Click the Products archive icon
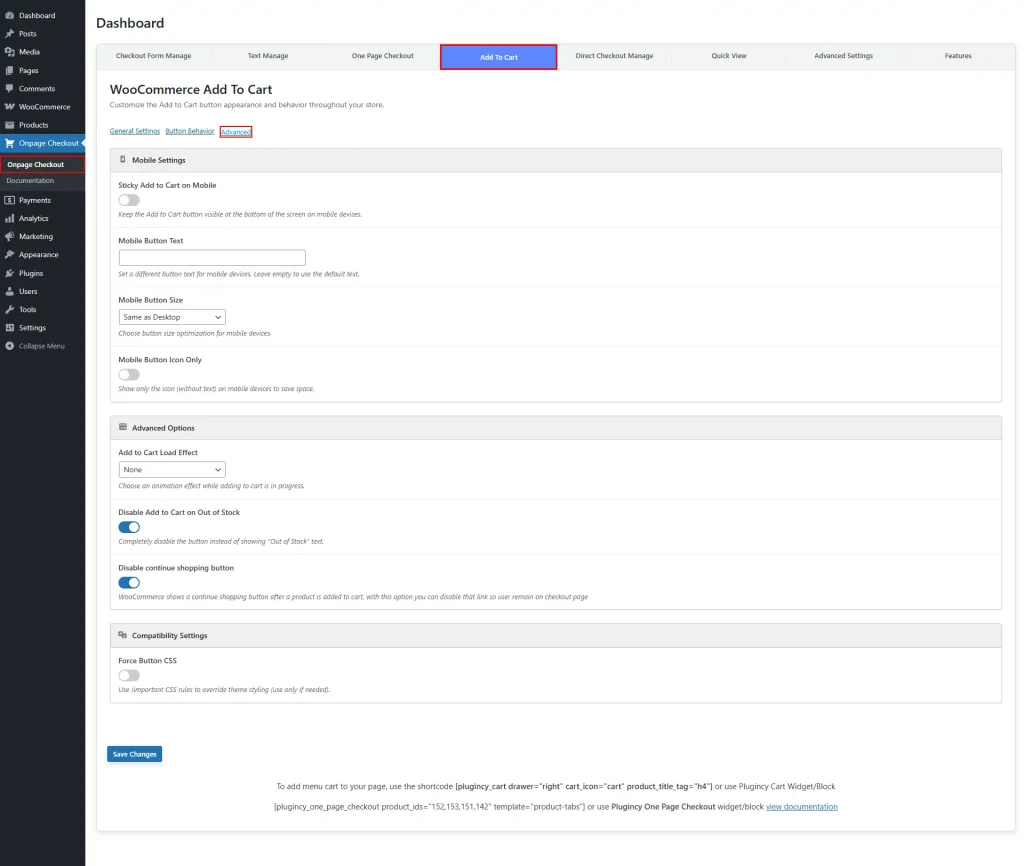Screen dimensions: 1024x866 9,125
